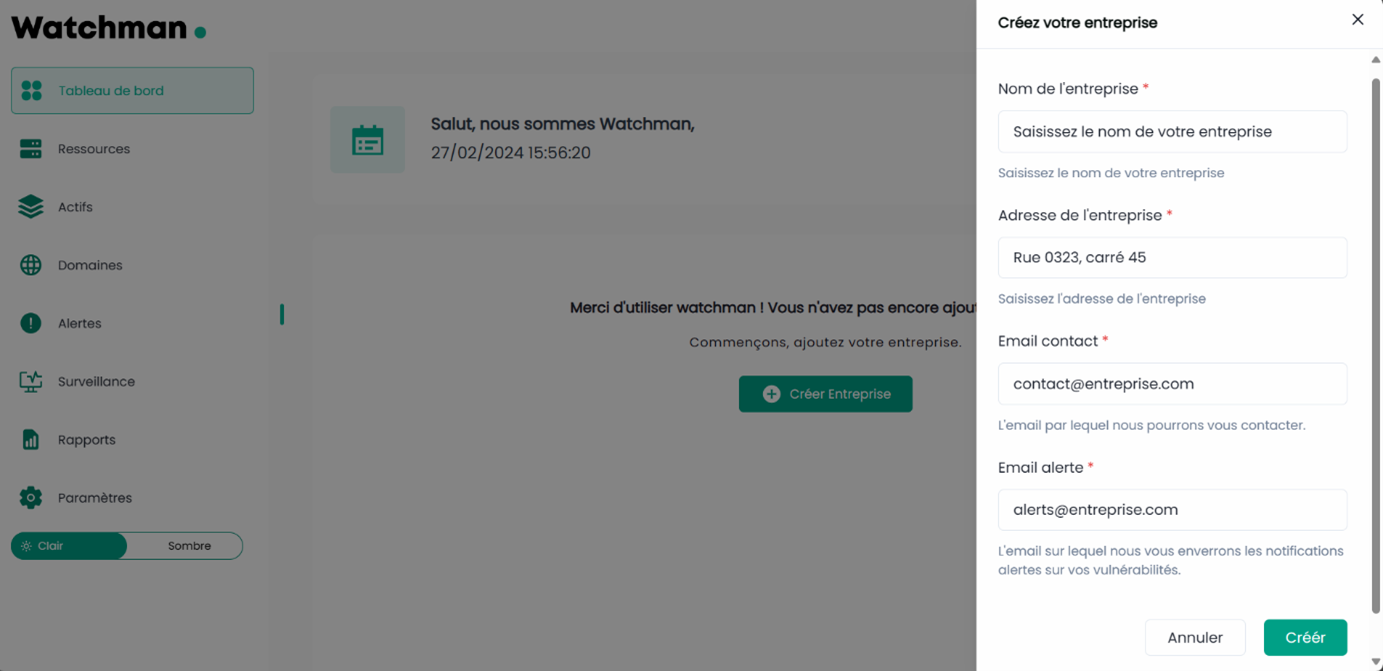Click the hint about notifications alertes sur vos vulnérabilités
Viewport: 1383px width, 671px height.
(1171, 561)
